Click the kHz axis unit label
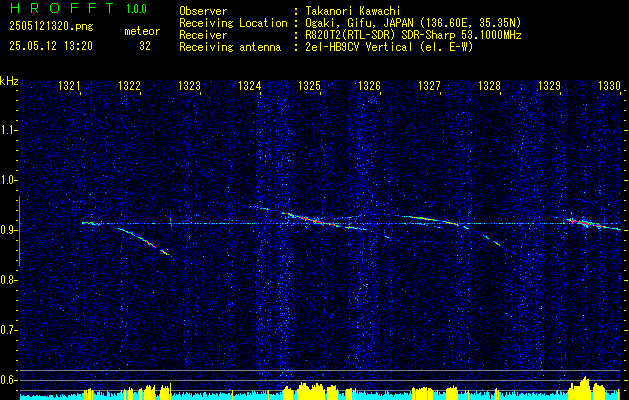Screen dimensions: 629x400 (x=9, y=81)
